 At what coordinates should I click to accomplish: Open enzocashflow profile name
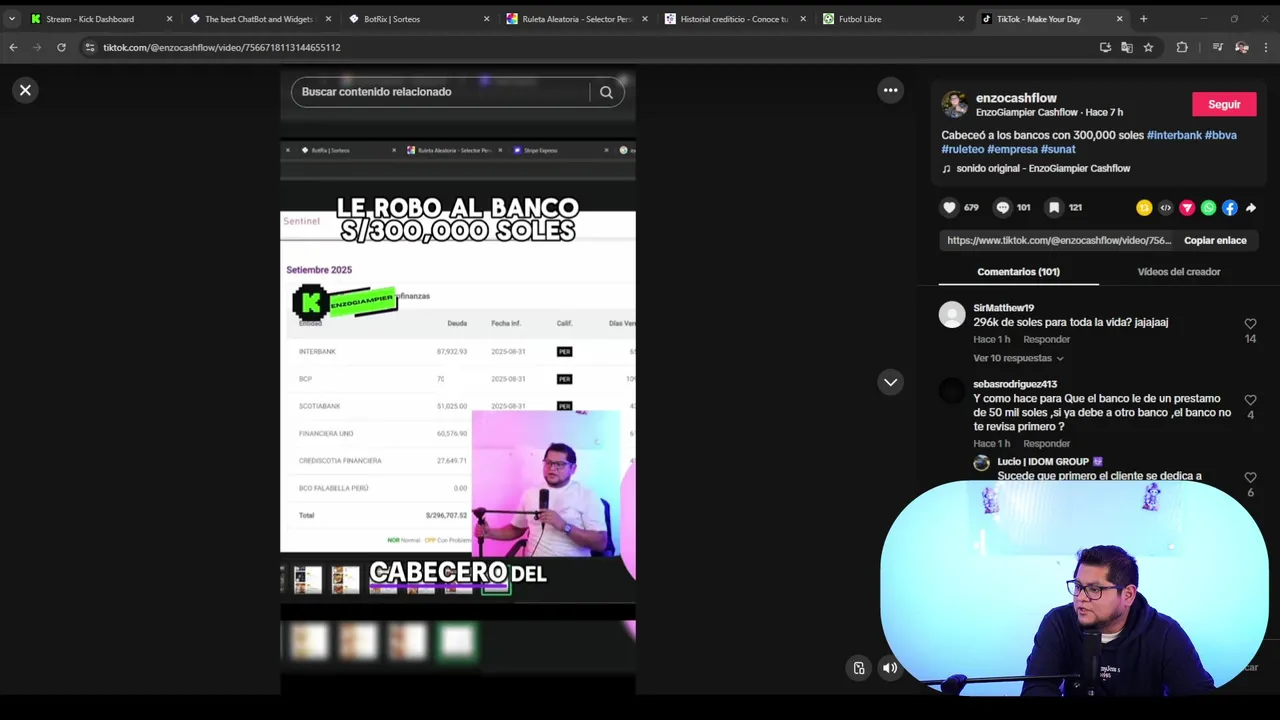point(1016,98)
